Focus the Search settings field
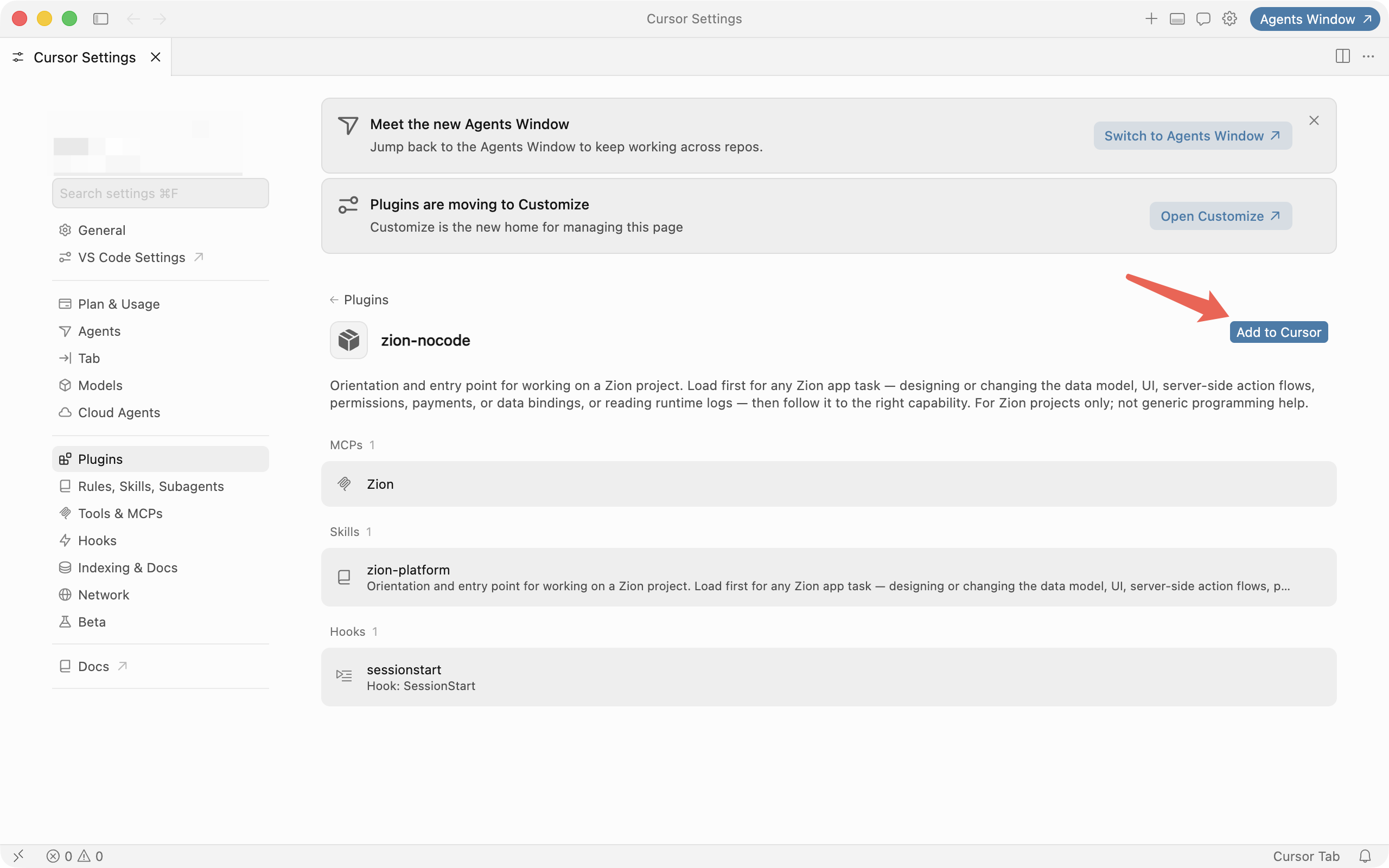 click(x=160, y=194)
